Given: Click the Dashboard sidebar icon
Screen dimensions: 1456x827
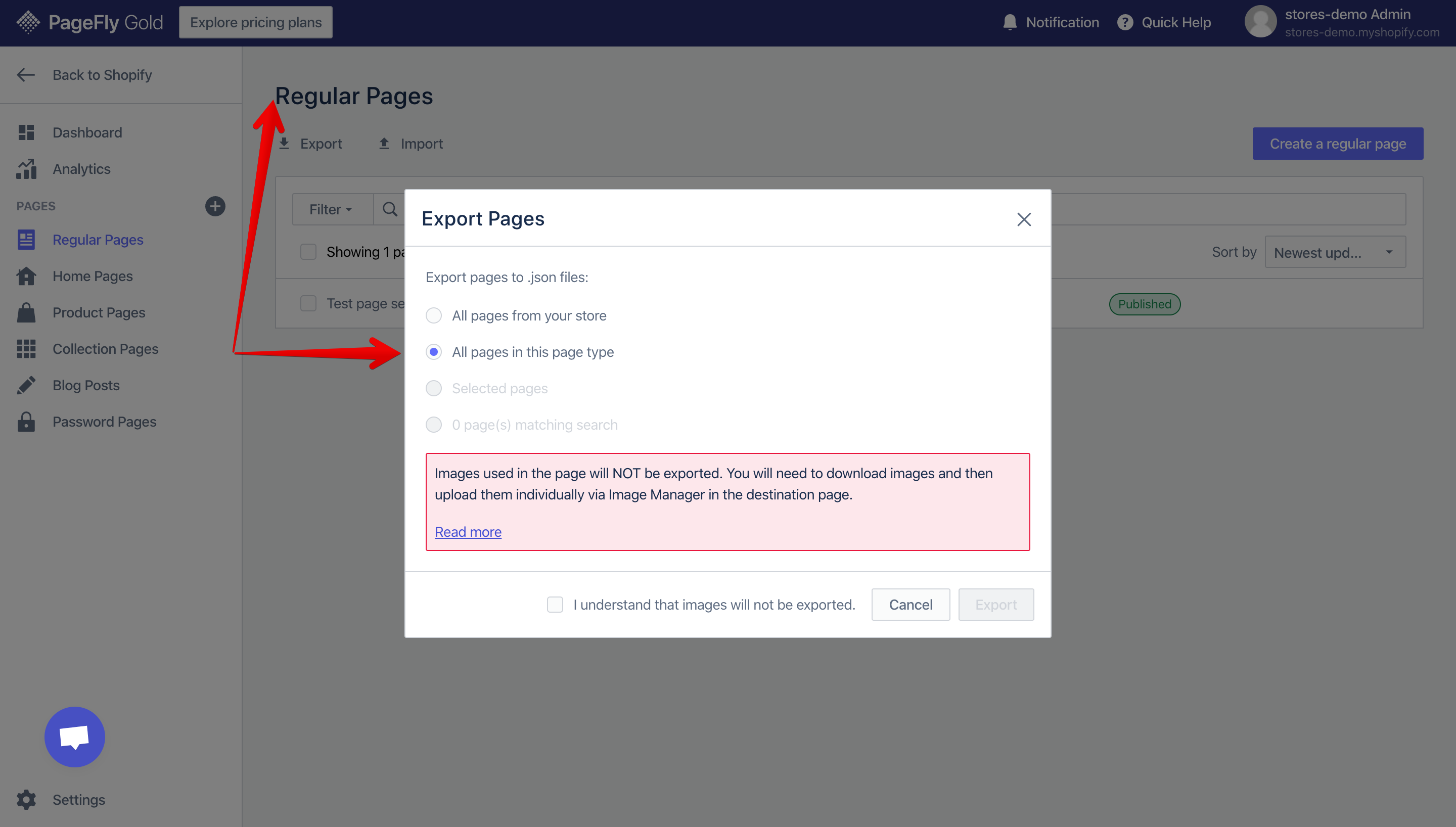Looking at the screenshot, I should point(26,132).
